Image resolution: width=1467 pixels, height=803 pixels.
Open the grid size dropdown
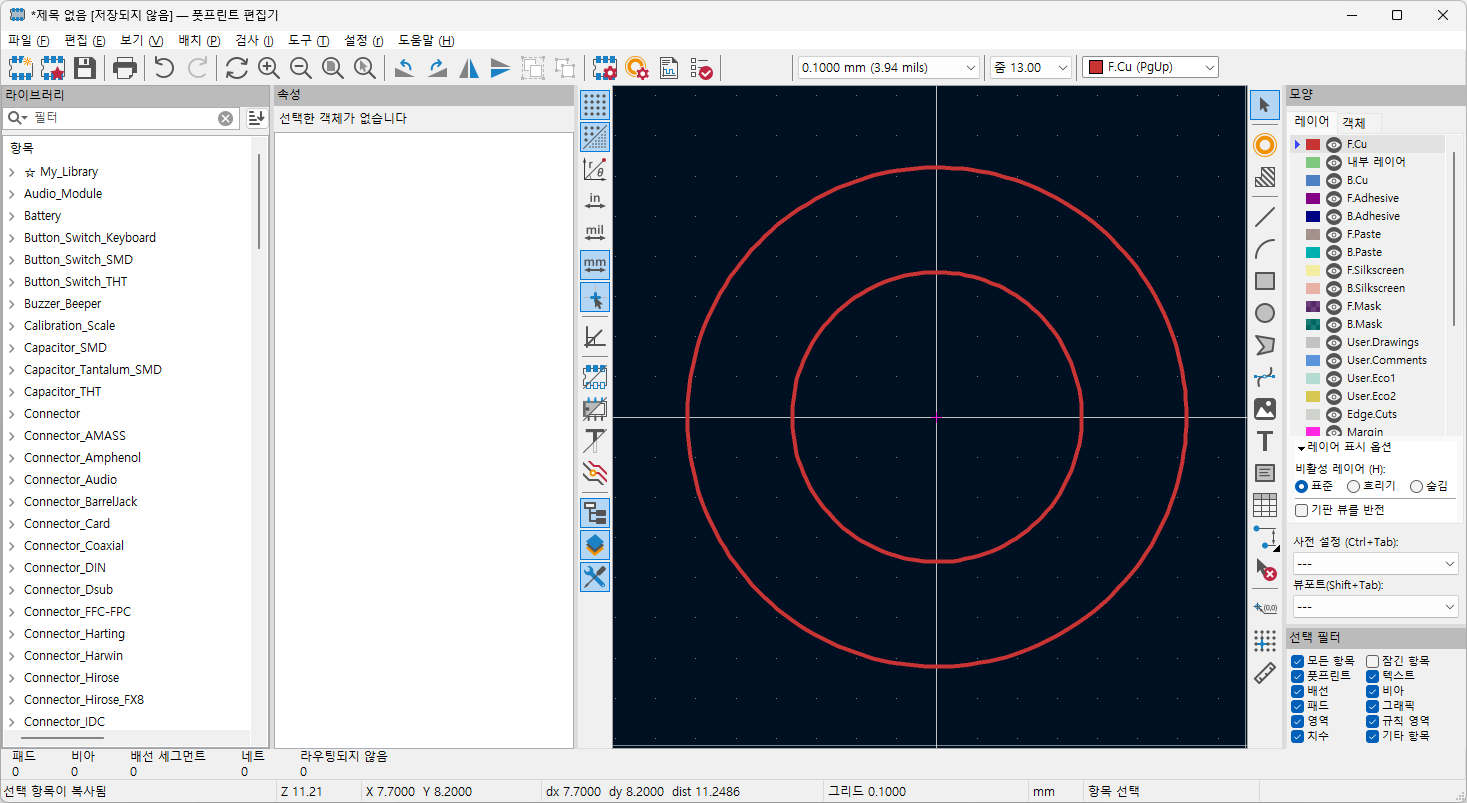coord(888,68)
